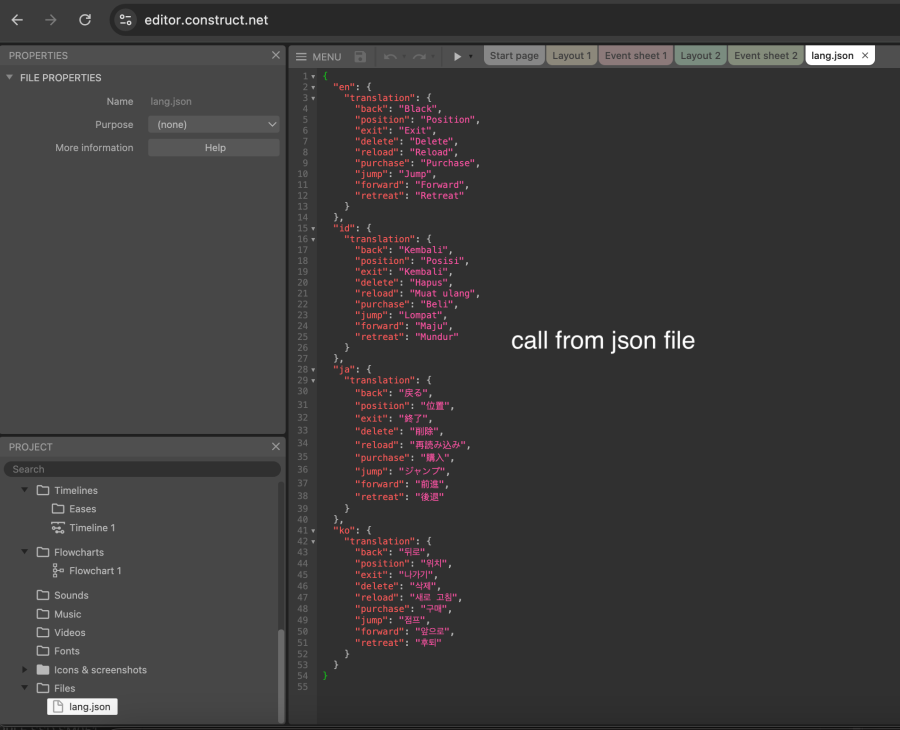Click the Eases folder icon
The width and height of the screenshot is (900, 730).
(x=58, y=509)
